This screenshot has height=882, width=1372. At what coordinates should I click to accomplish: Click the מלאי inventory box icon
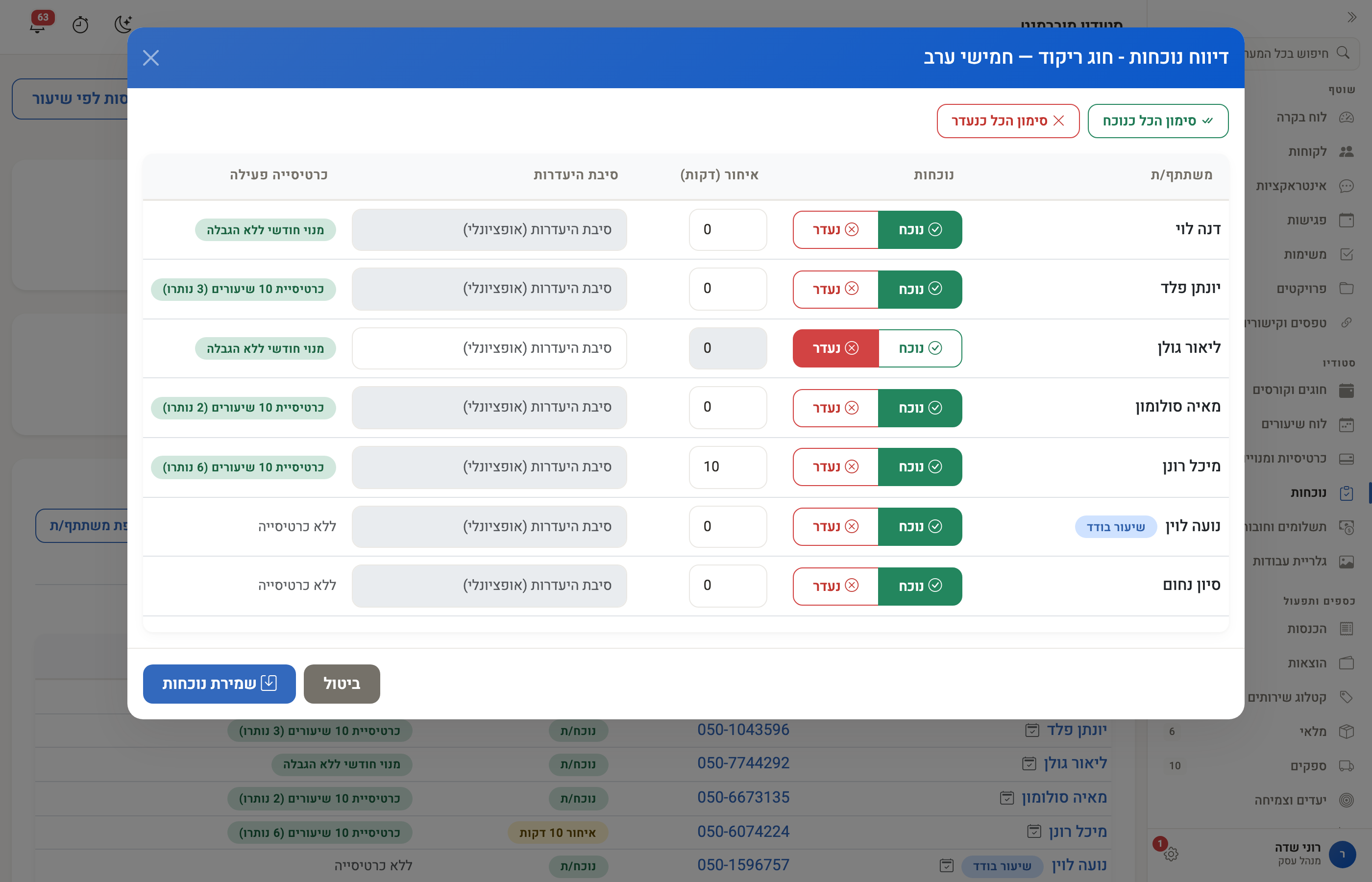tap(1346, 732)
